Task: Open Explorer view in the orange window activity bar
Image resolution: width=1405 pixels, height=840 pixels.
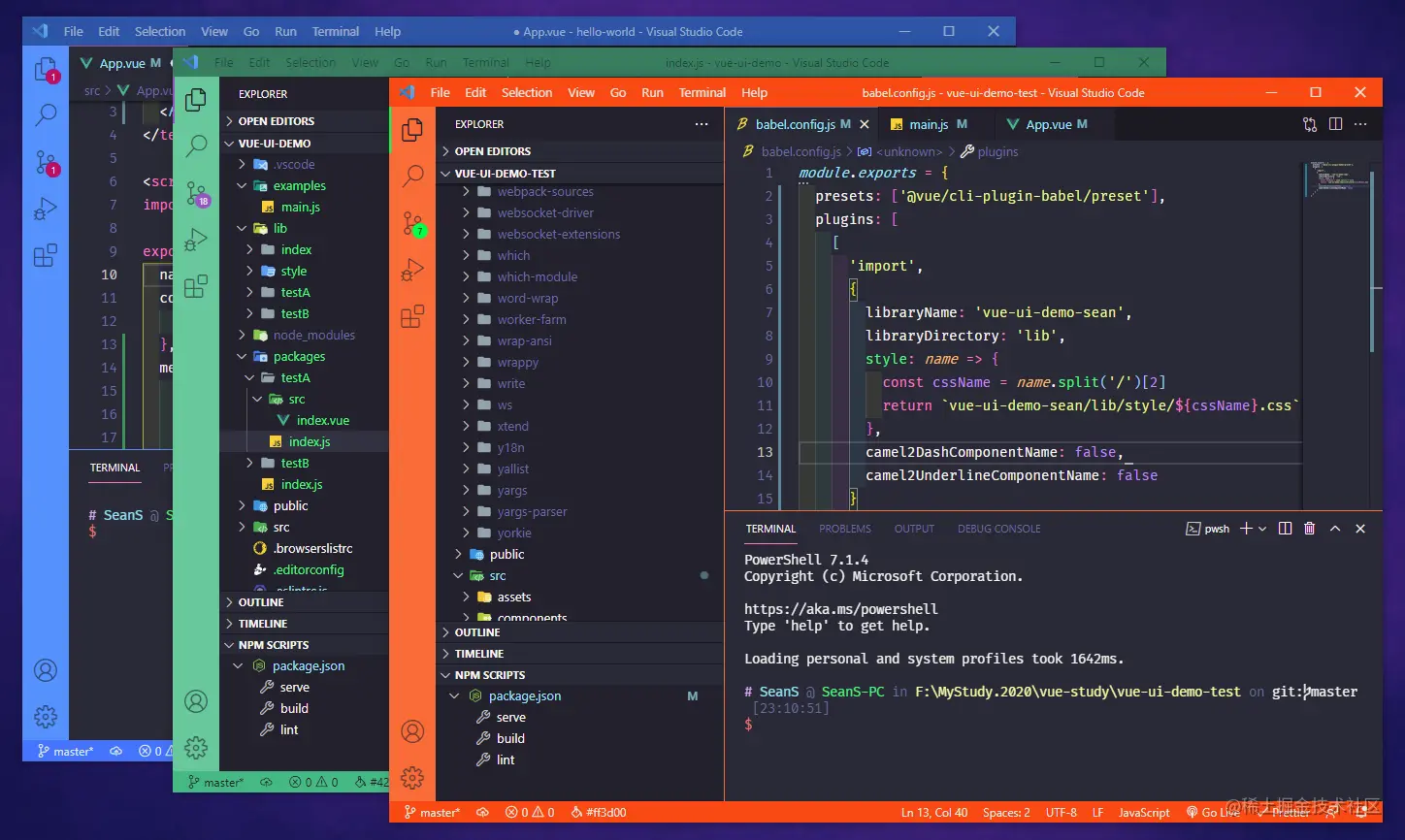Action: click(412, 129)
